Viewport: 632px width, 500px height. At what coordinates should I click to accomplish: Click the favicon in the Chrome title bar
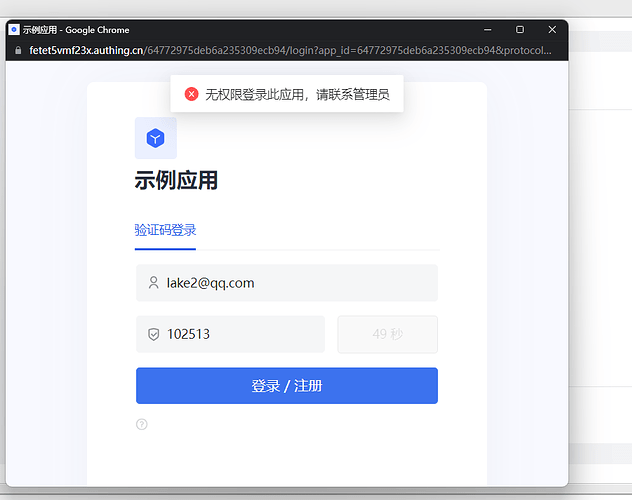tap(14, 30)
